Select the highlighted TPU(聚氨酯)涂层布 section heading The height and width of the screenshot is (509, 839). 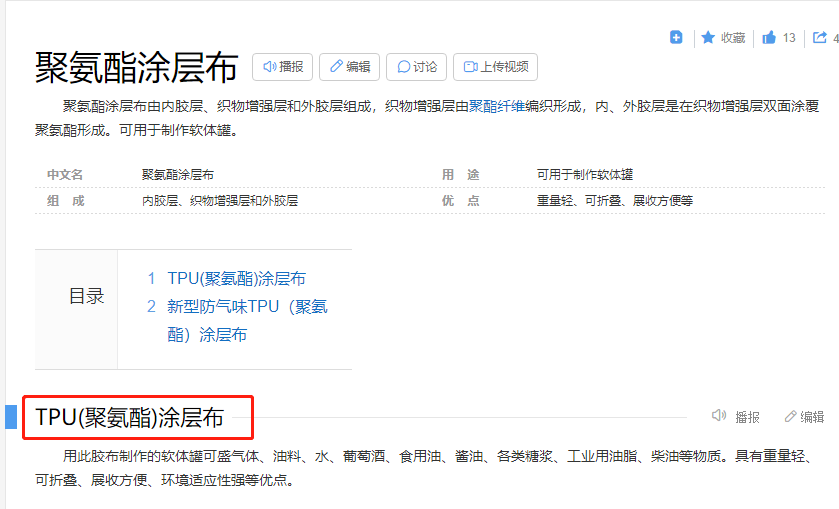coord(130,417)
